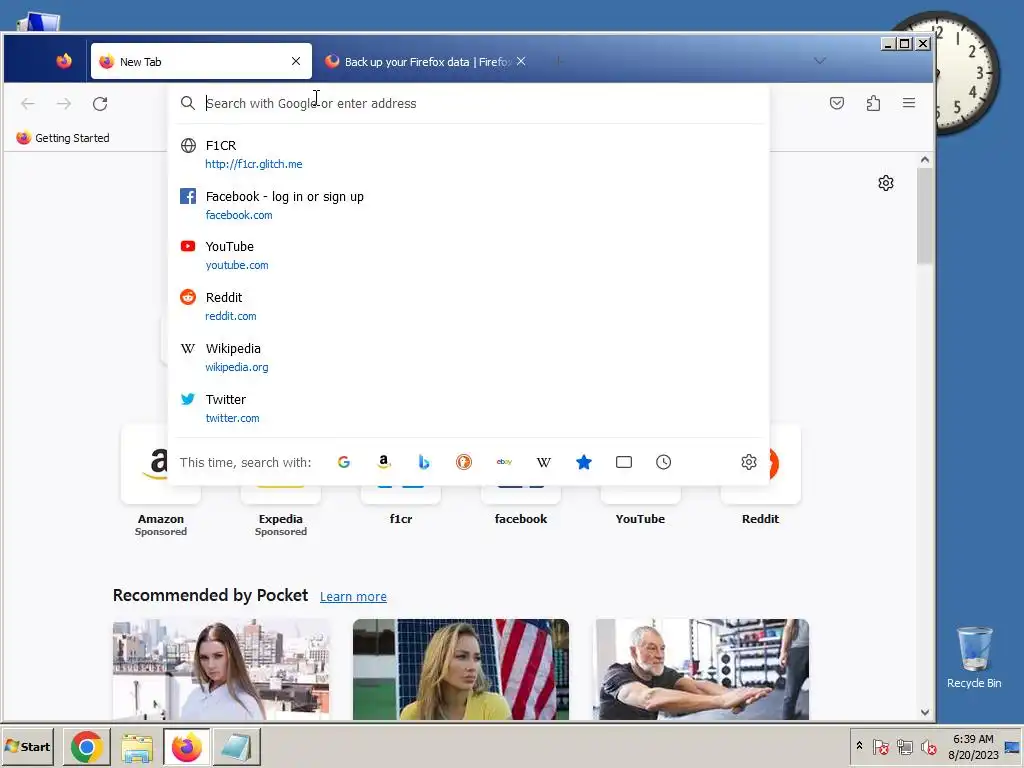This screenshot has height=768, width=1024.
Task: Click page scrollbar up arrow
Action: [925, 159]
